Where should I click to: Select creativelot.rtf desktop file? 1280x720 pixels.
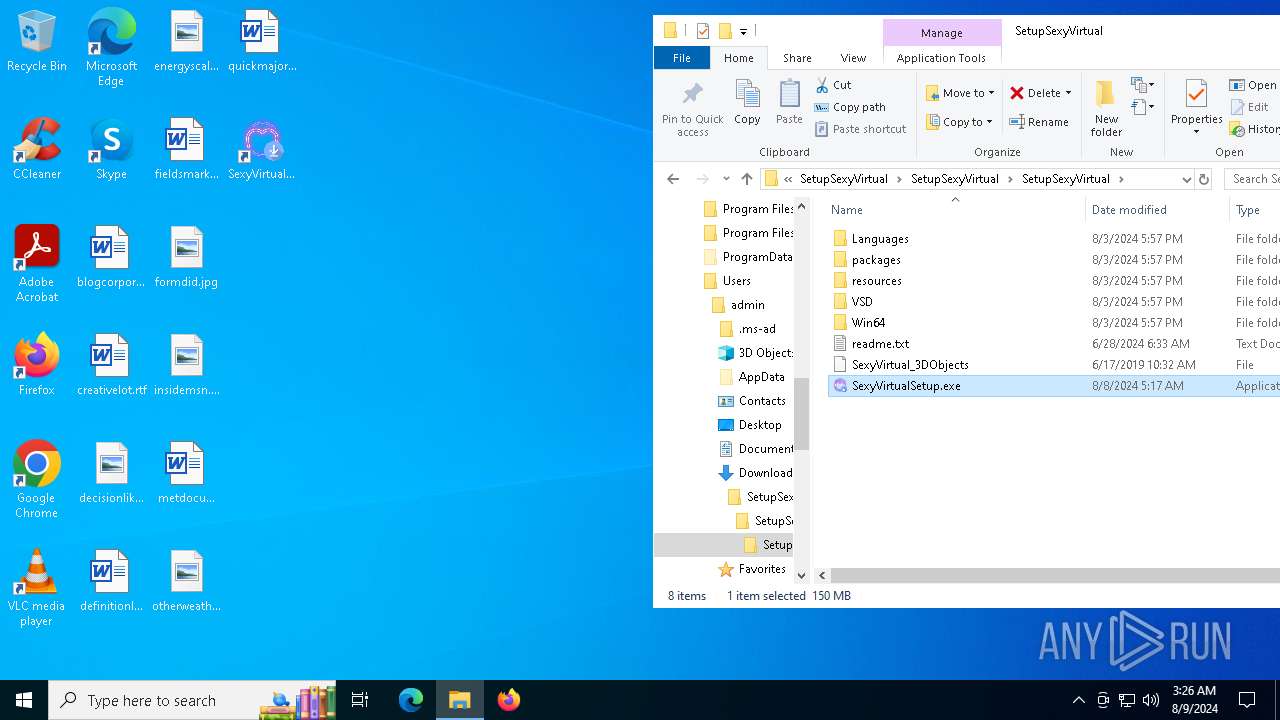point(111,365)
